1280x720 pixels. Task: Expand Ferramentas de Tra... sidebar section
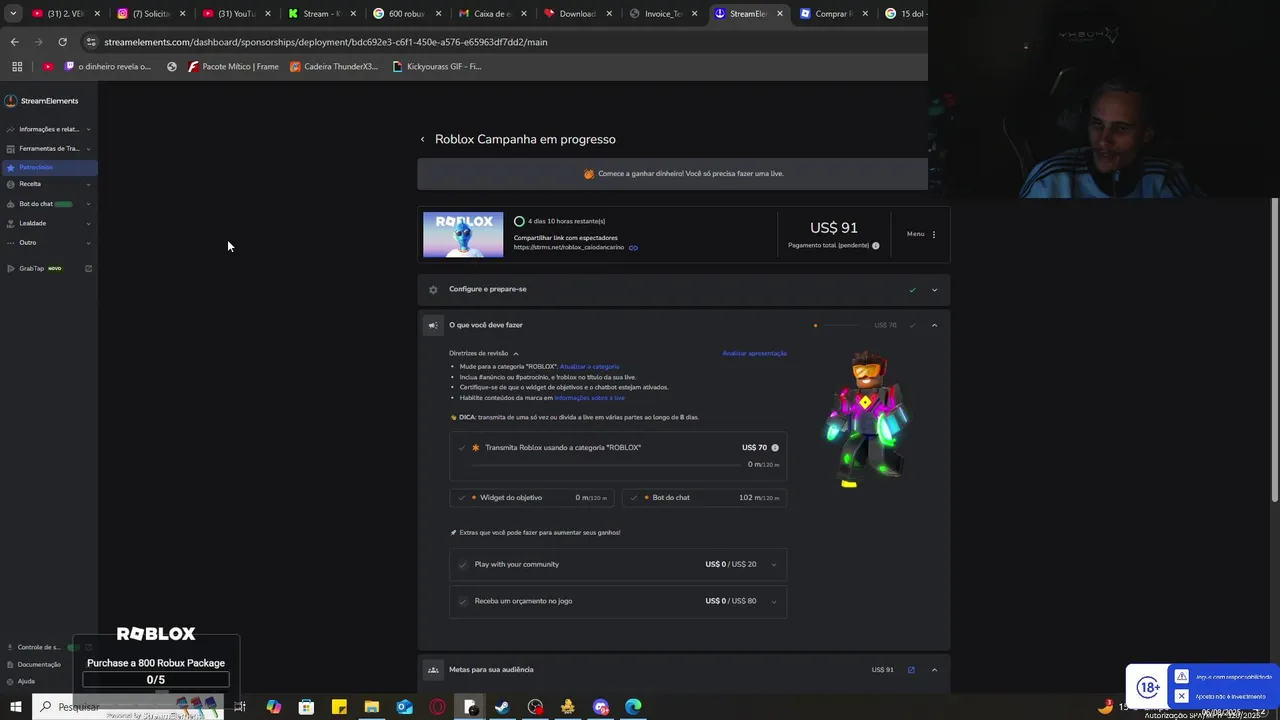(x=88, y=149)
